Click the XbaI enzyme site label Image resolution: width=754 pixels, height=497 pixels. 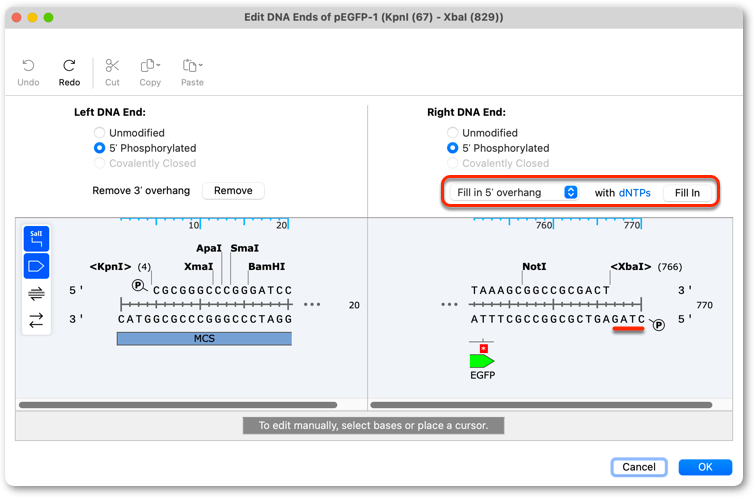pyautogui.click(x=631, y=267)
